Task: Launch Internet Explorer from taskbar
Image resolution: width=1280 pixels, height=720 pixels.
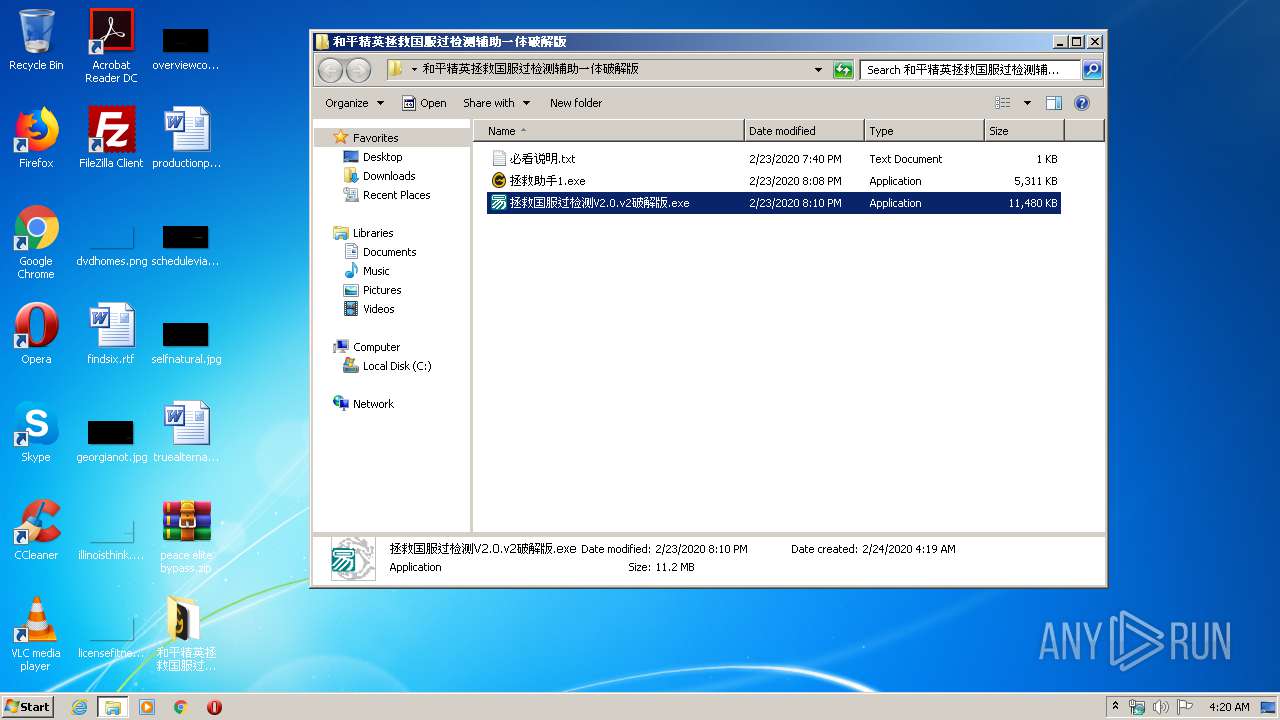Action: click(x=80, y=707)
